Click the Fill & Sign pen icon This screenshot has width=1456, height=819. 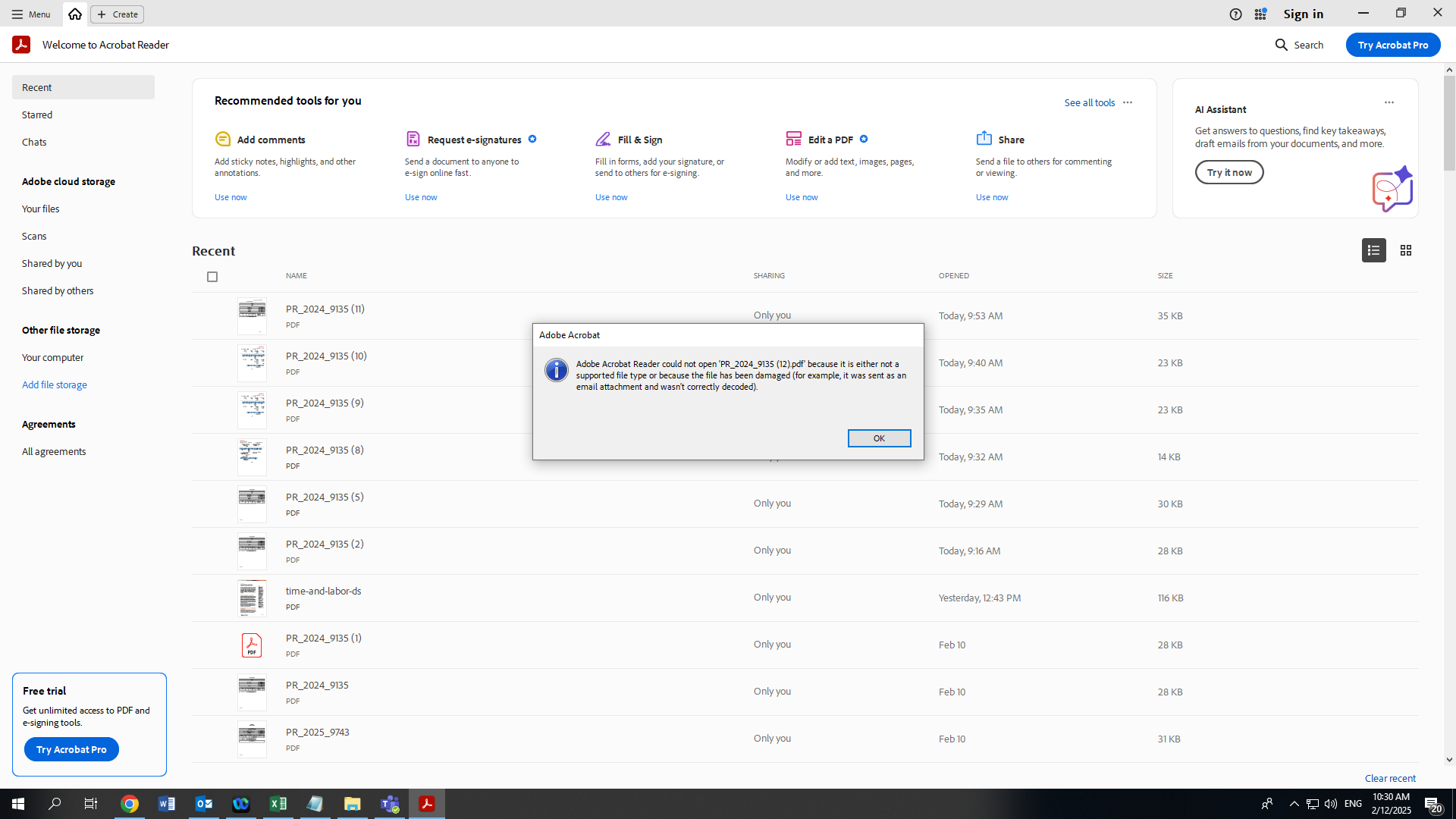[x=604, y=139]
